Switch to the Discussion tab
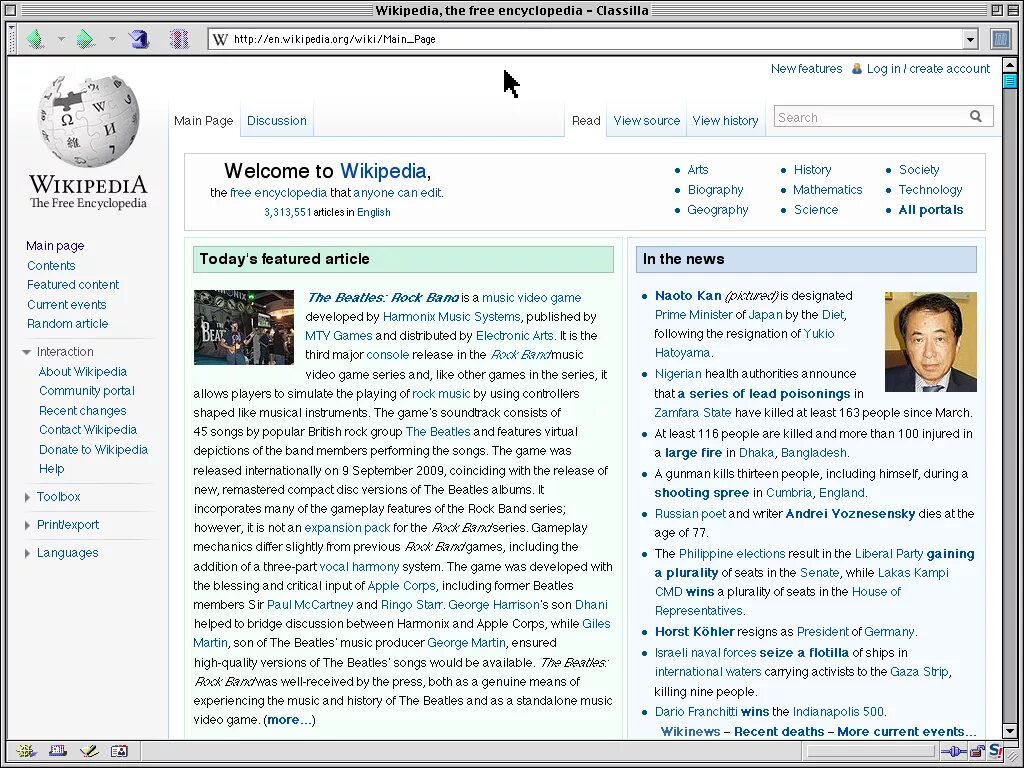Viewport: 1024px width, 768px height. pyautogui.click(x=277, y=120)
